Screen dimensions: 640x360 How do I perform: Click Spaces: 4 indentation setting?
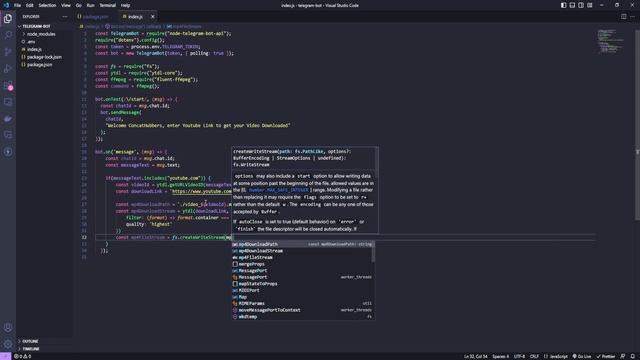pos(500,356)
